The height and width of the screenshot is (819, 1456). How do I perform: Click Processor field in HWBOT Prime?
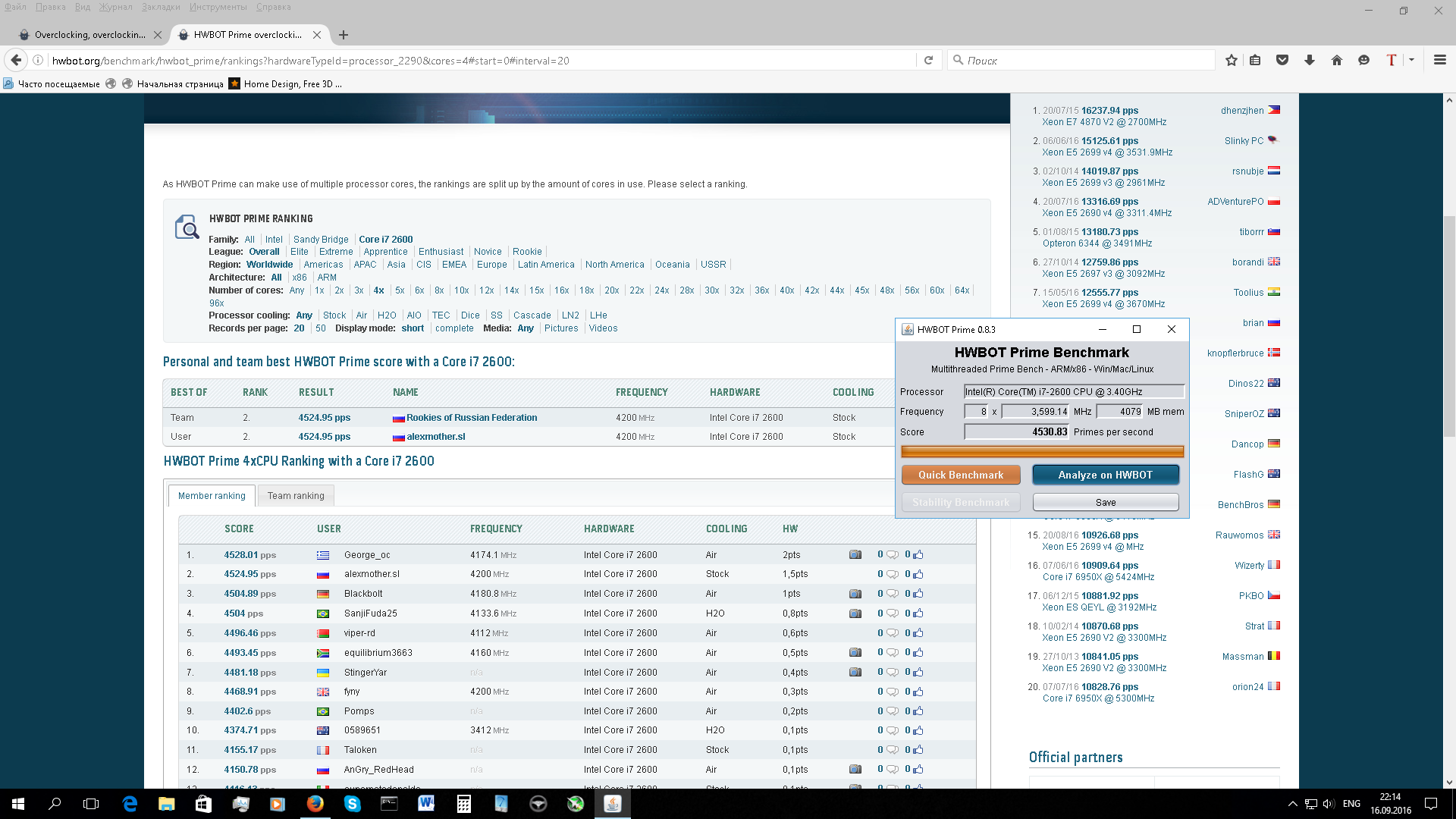[x=1074, y=392]
